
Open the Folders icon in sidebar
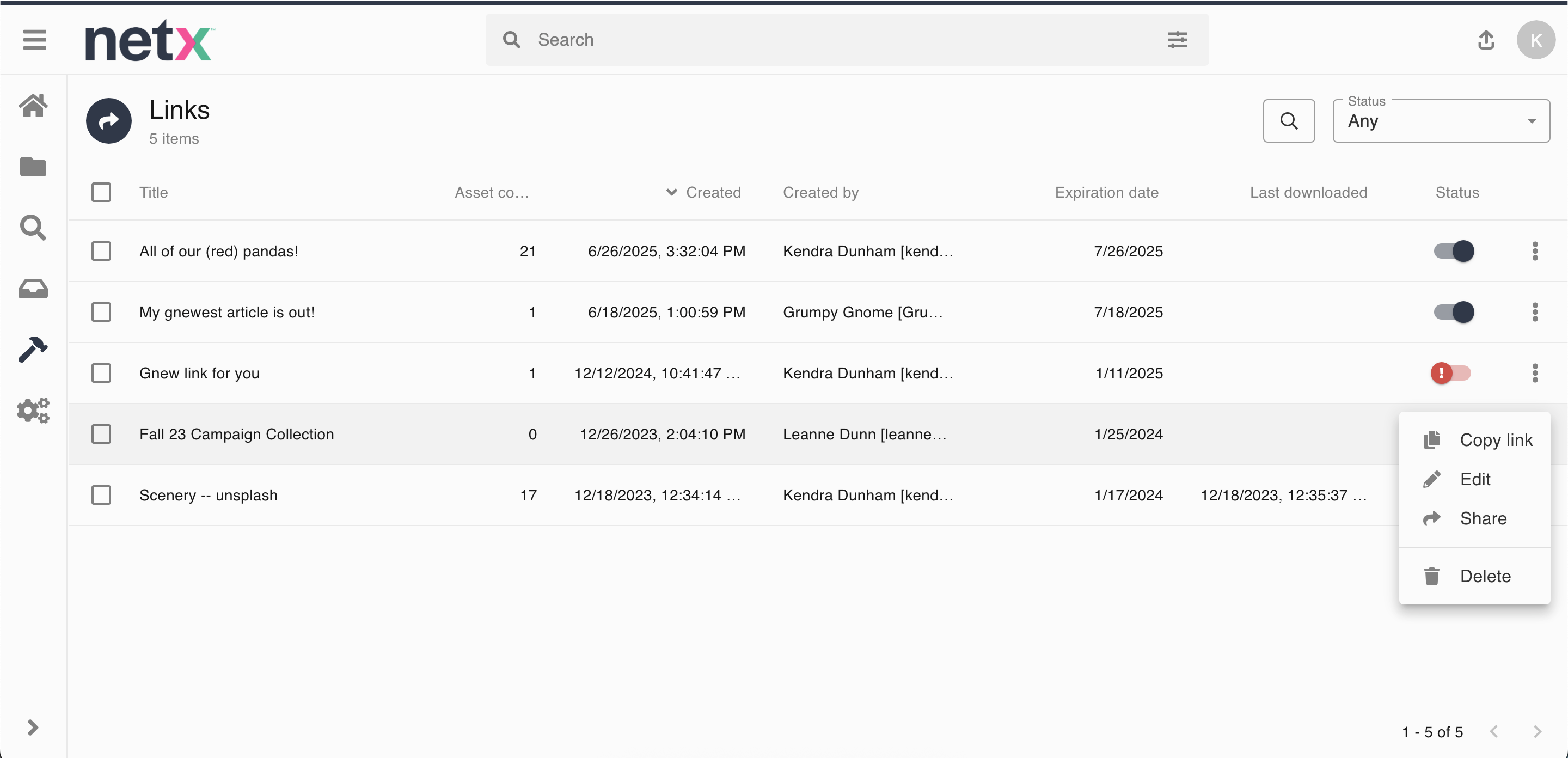click(33, 167)
